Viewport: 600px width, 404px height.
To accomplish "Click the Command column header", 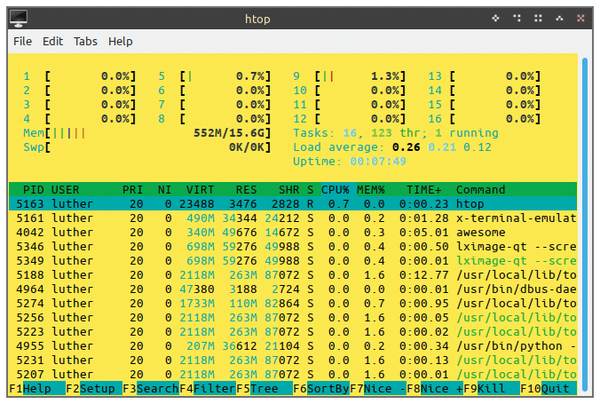I will (481, 189).
